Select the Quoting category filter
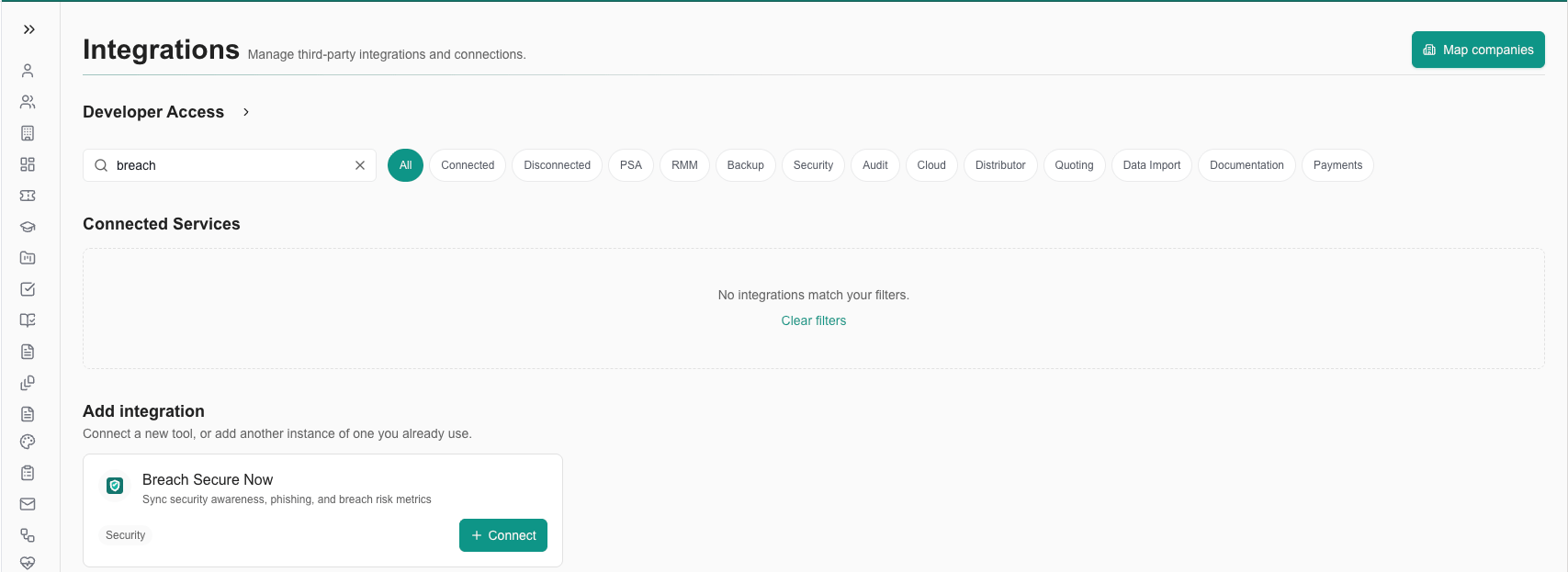 (x=1074, y=165)
